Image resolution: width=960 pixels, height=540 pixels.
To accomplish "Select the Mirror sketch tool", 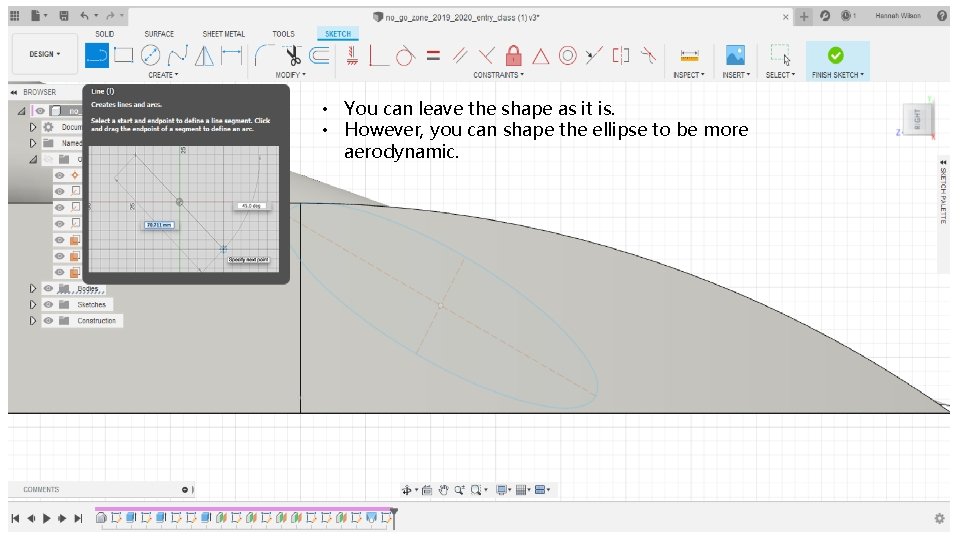I will 204,56.
